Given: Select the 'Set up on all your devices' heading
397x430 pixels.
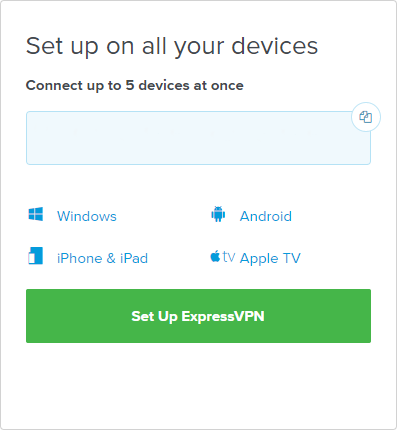Looking at the screenshot, I should coord(172,46).
